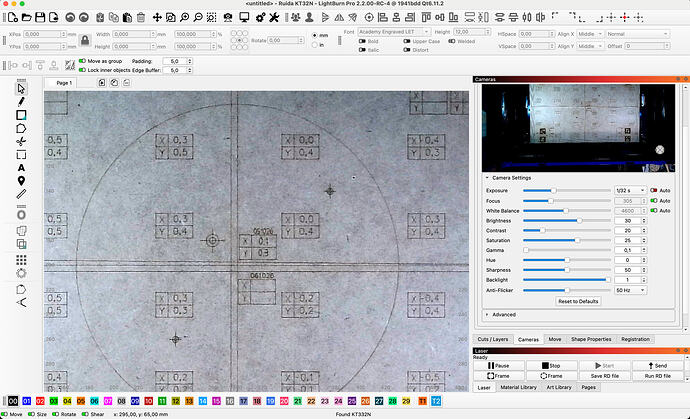Image resolution: width=690 pixels, height=419 pixels.
Task: Click the trash Delete icon in toolbar
Action: coord(141,18)
